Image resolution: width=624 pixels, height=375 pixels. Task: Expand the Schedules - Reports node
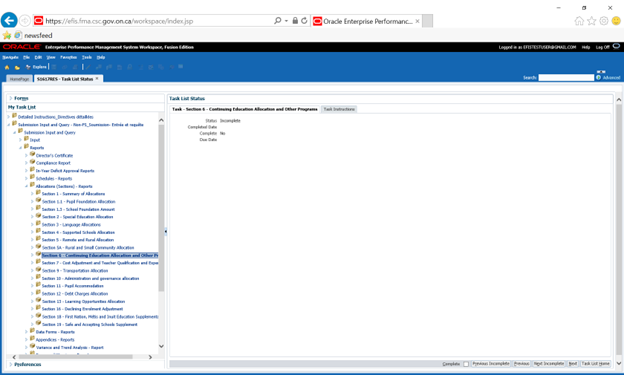(x=26, y=178)
